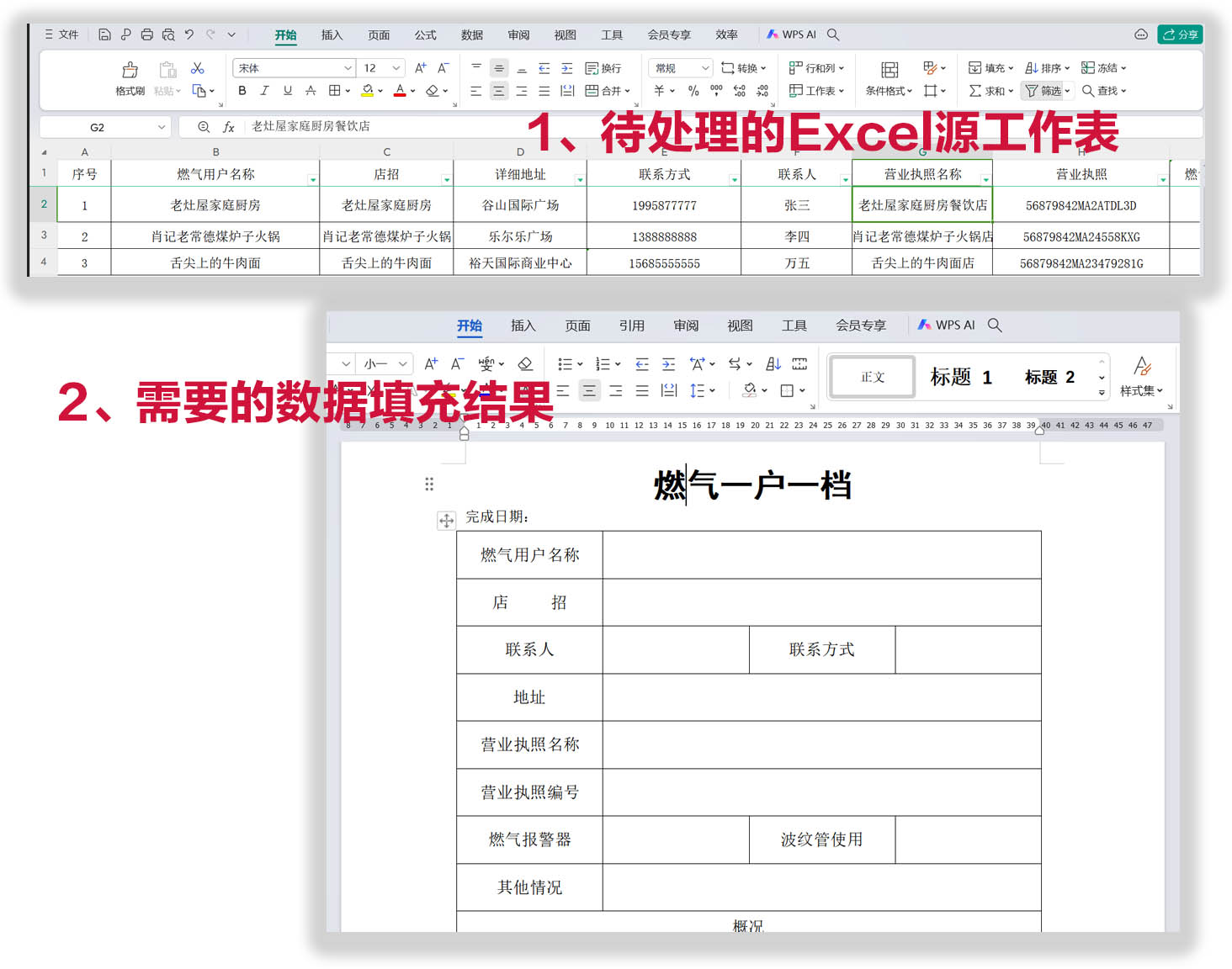Open Conditional Formatting (条件格式)
This screenshot has width=1232, height=969.
pyautogui.click(x=889, y=79)
